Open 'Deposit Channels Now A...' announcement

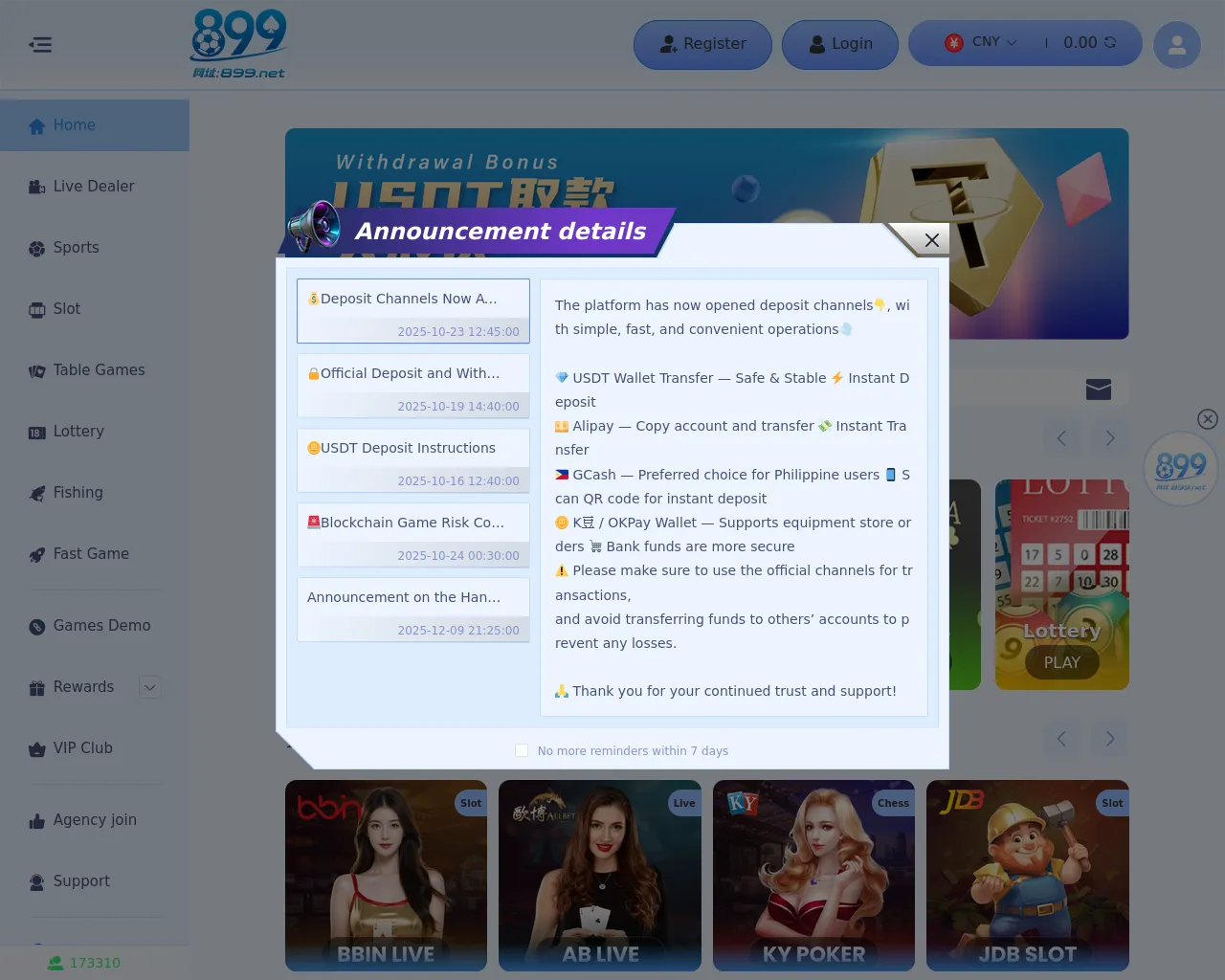(413, 311)
